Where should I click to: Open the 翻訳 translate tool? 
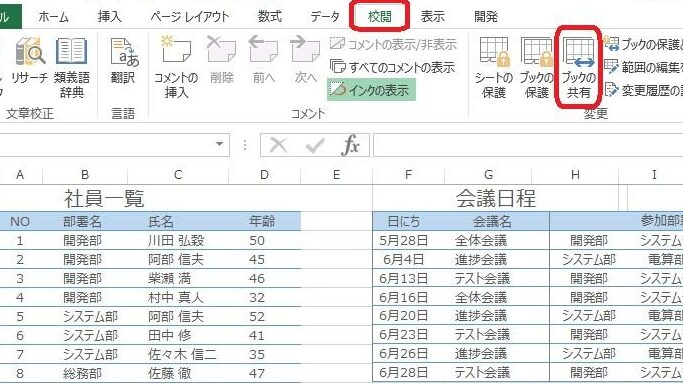(123, 61)
